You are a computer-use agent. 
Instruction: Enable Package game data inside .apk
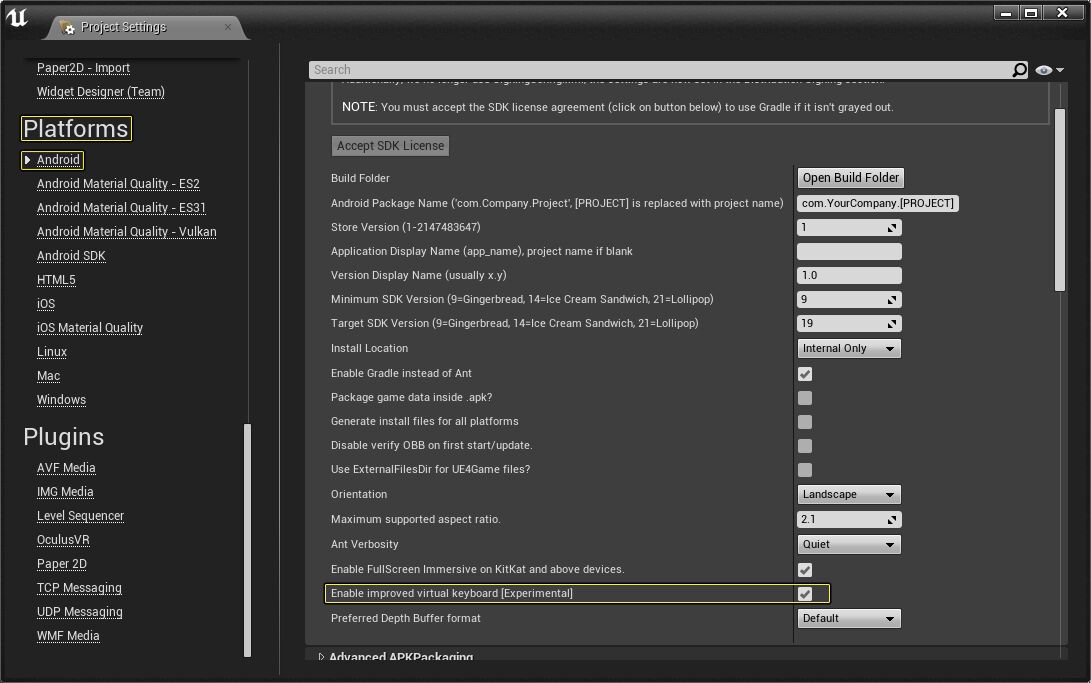[x=805, y=398]
